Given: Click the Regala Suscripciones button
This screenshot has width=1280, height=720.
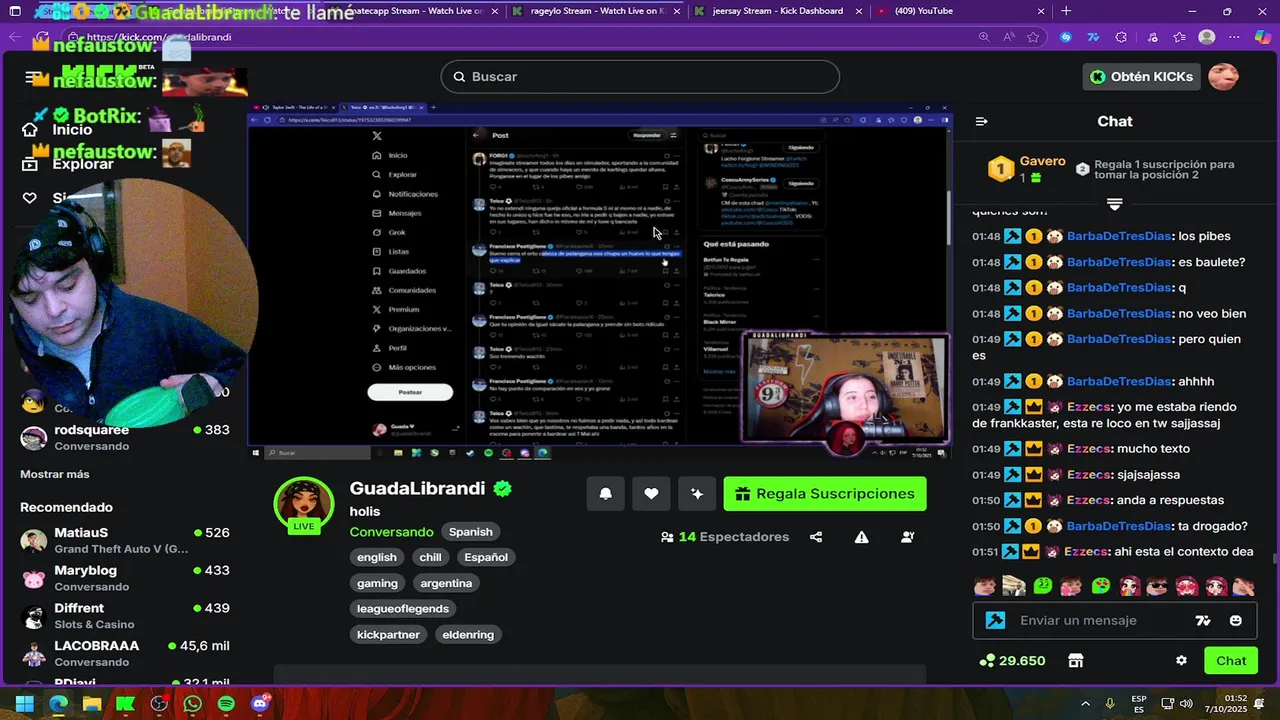Looking at the screenshot, I should pos(825,494).
